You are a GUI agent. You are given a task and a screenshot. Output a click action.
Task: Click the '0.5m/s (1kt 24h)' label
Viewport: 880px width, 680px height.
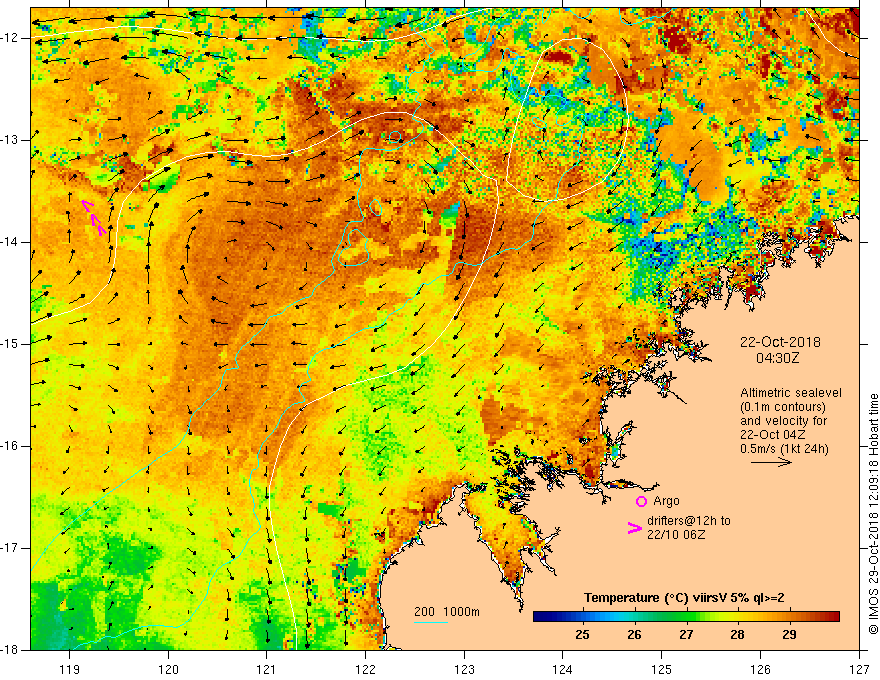tap(784, 449)
